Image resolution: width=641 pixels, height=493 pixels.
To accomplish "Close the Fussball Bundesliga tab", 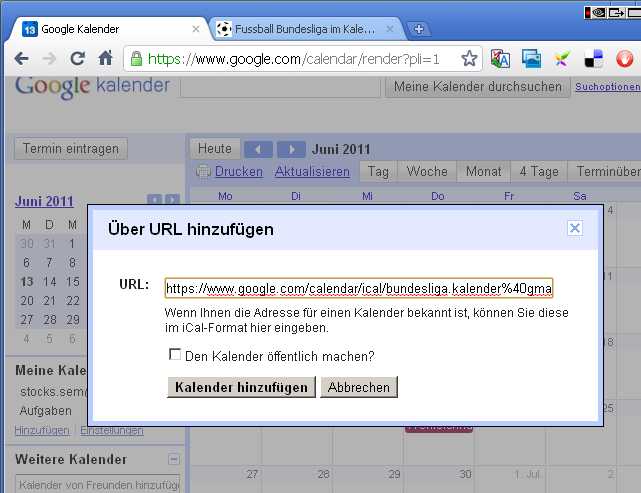I will point(390,29).
